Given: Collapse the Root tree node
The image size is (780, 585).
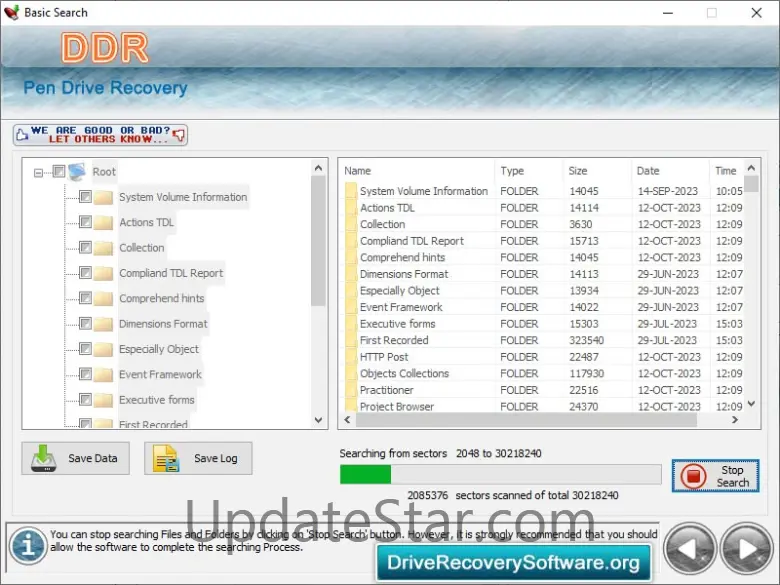Looking at the screenshot, I should (38, 173).
